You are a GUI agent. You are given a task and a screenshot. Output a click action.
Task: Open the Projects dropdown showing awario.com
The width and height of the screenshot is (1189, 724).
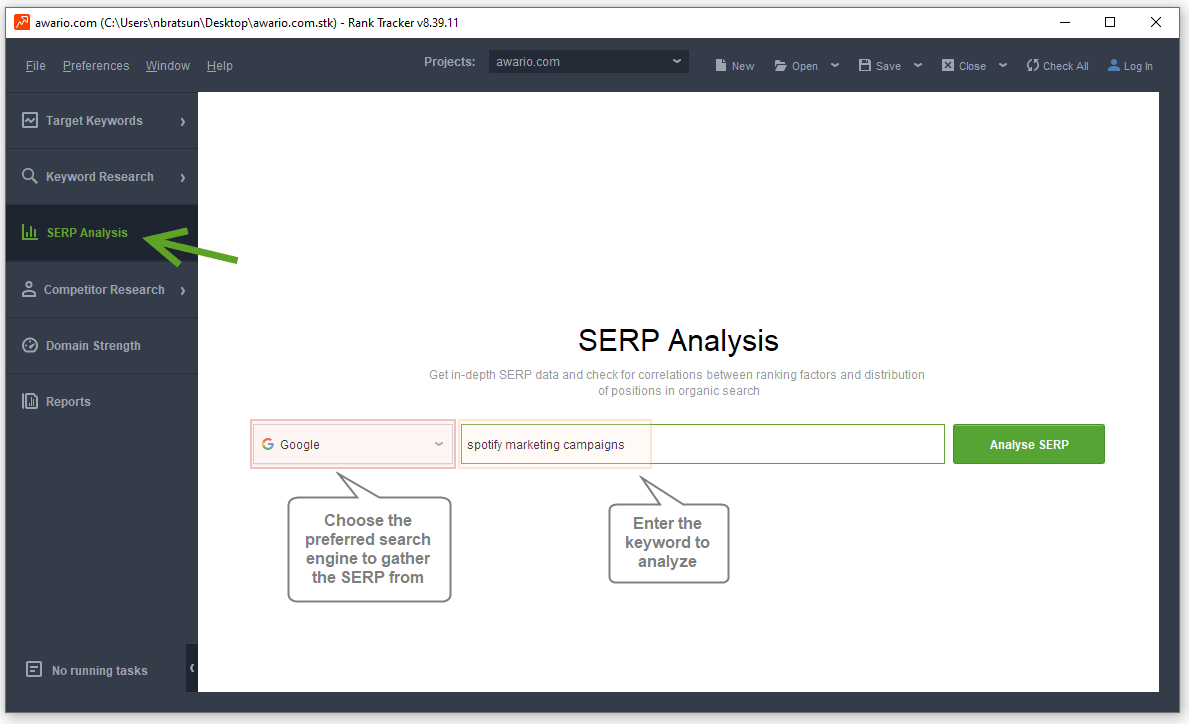[x=588, y=61]
